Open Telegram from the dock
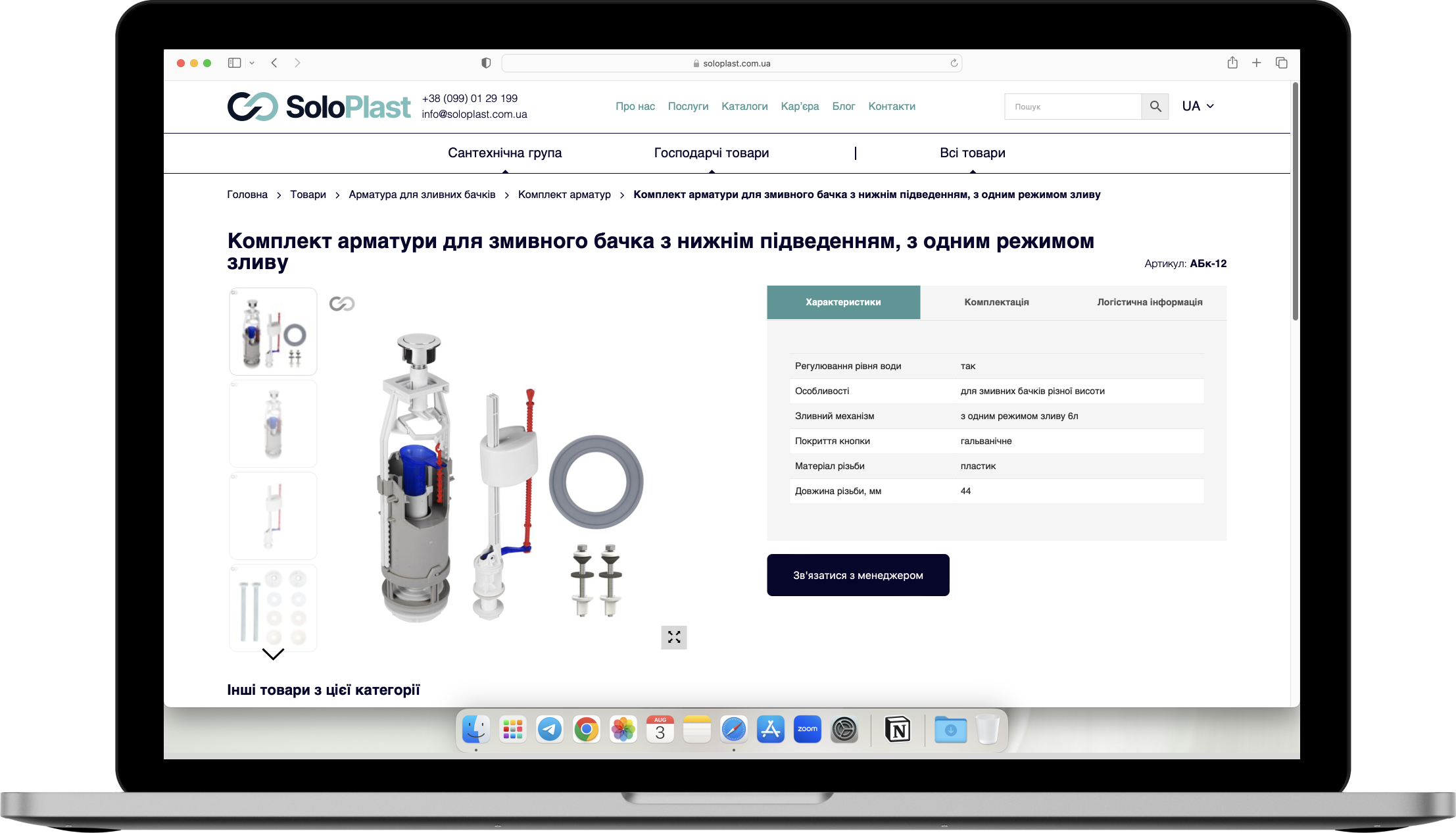1456x833 pixels. [x=549, y=729]
